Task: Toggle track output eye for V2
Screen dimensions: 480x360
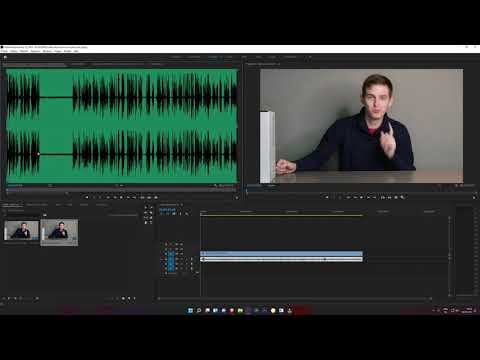Action: [181, 249]
